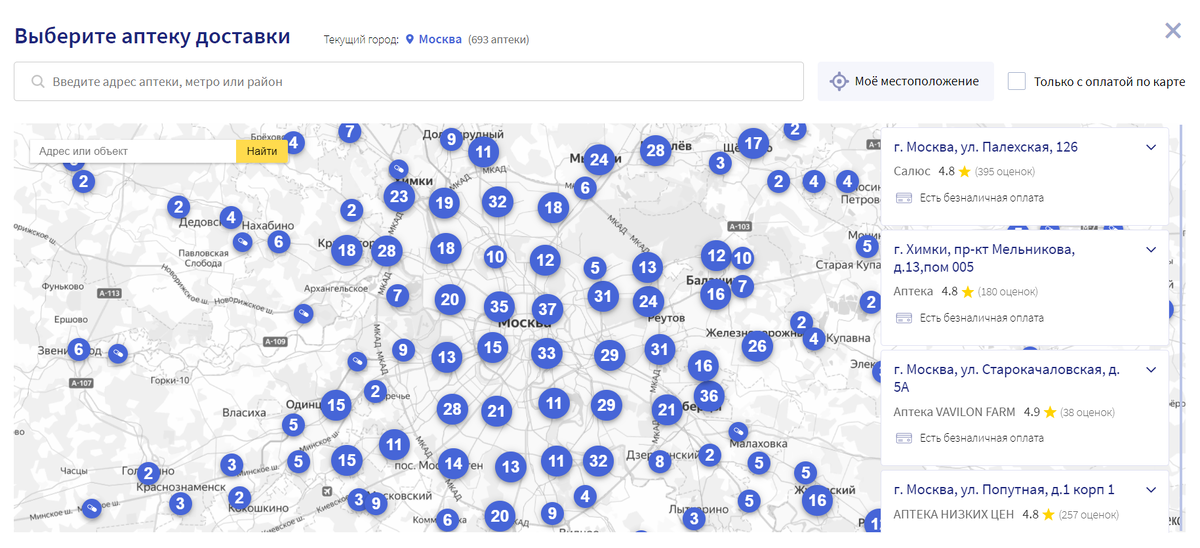Click 'Есть безналичная оплата' under Старокачаловская
The image size is (1200, 548).
point(982,438)
